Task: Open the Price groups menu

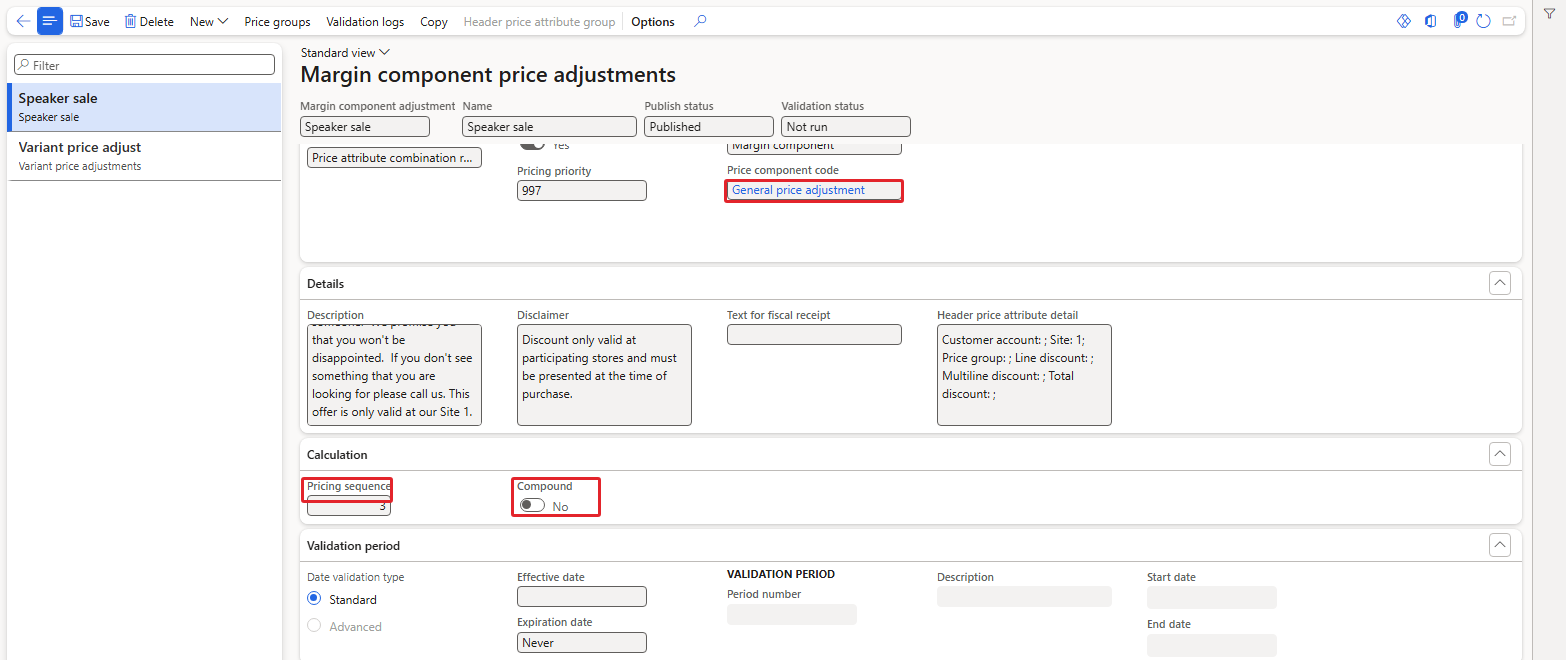Action: [x=277, y=21]
